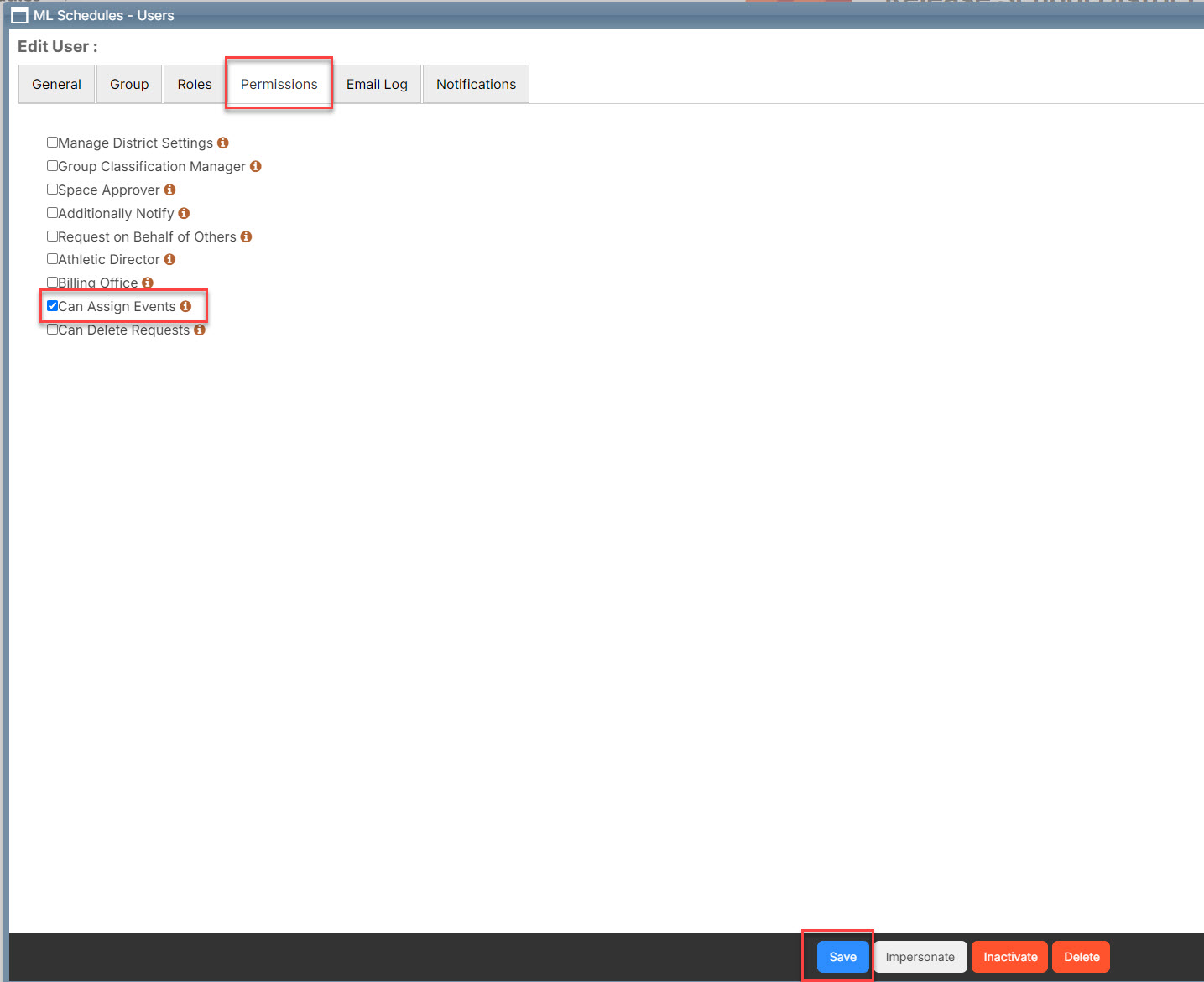Viewport: 1204px width, 982px height.
Task: Click the Impersonate button
Action: (920, 957)
